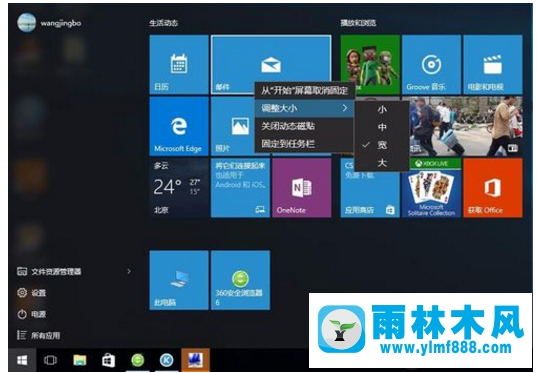Select the 小 tile size option
This screenshot has height=373, width=537.
pyautogui.click(x=382, y=110)
